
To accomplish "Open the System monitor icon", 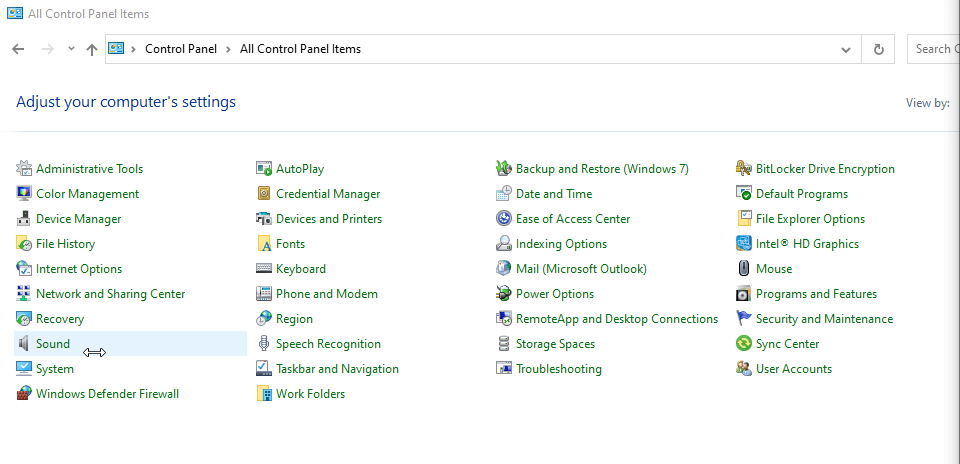I will point(23,369).
